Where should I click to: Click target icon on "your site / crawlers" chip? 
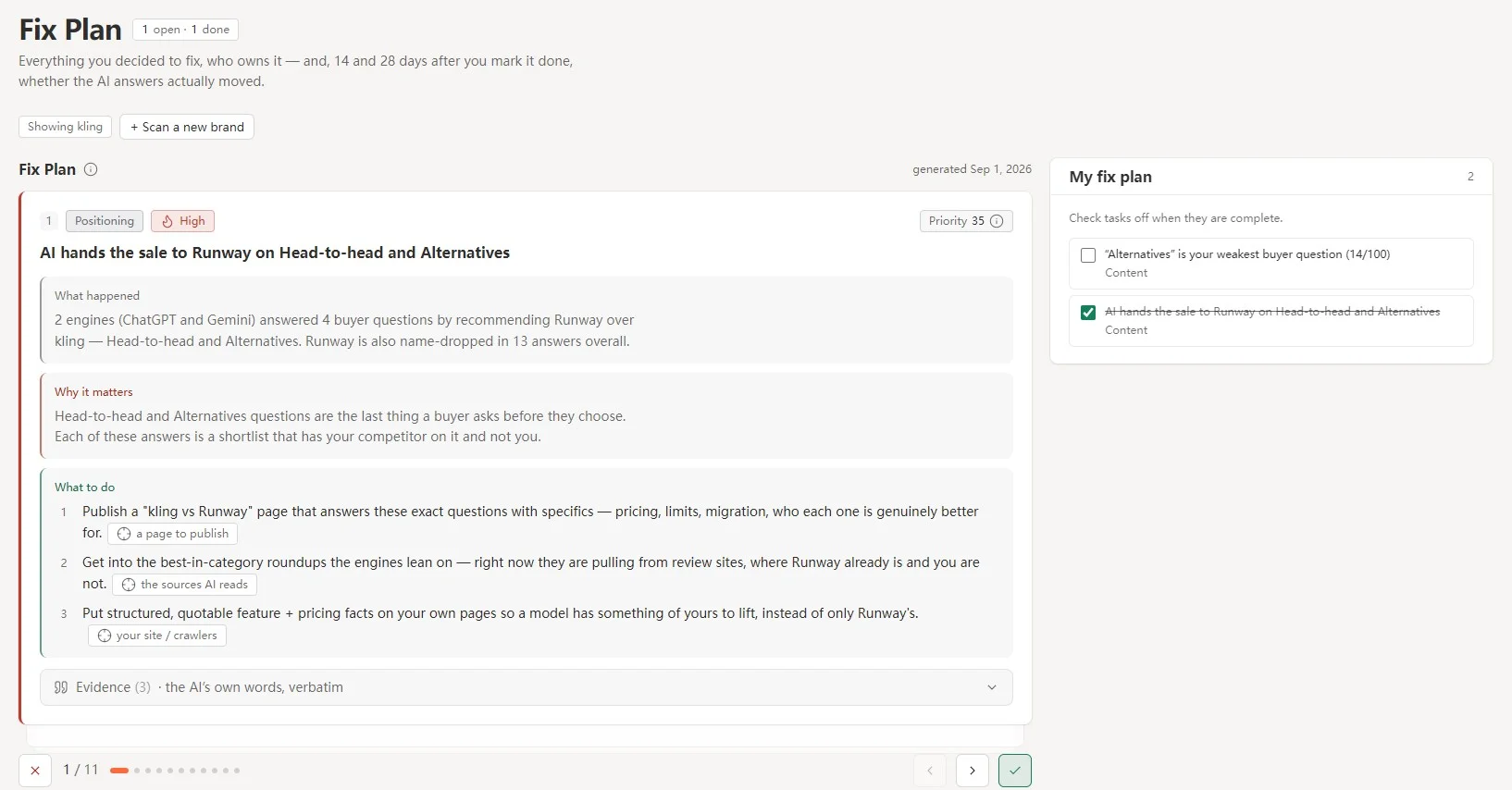click(105, 636)
